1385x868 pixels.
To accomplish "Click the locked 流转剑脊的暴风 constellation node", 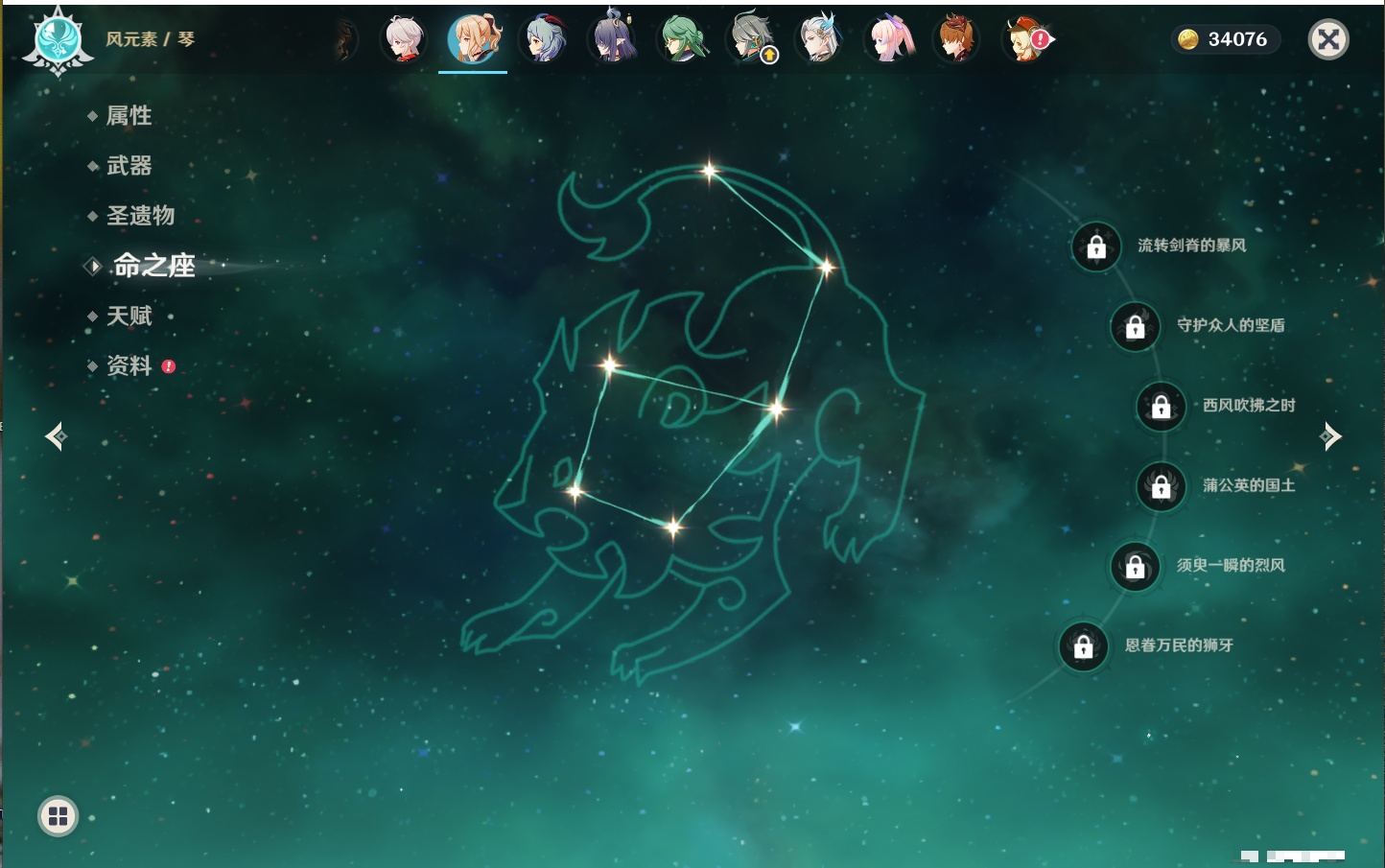I will pos(1096,247).
